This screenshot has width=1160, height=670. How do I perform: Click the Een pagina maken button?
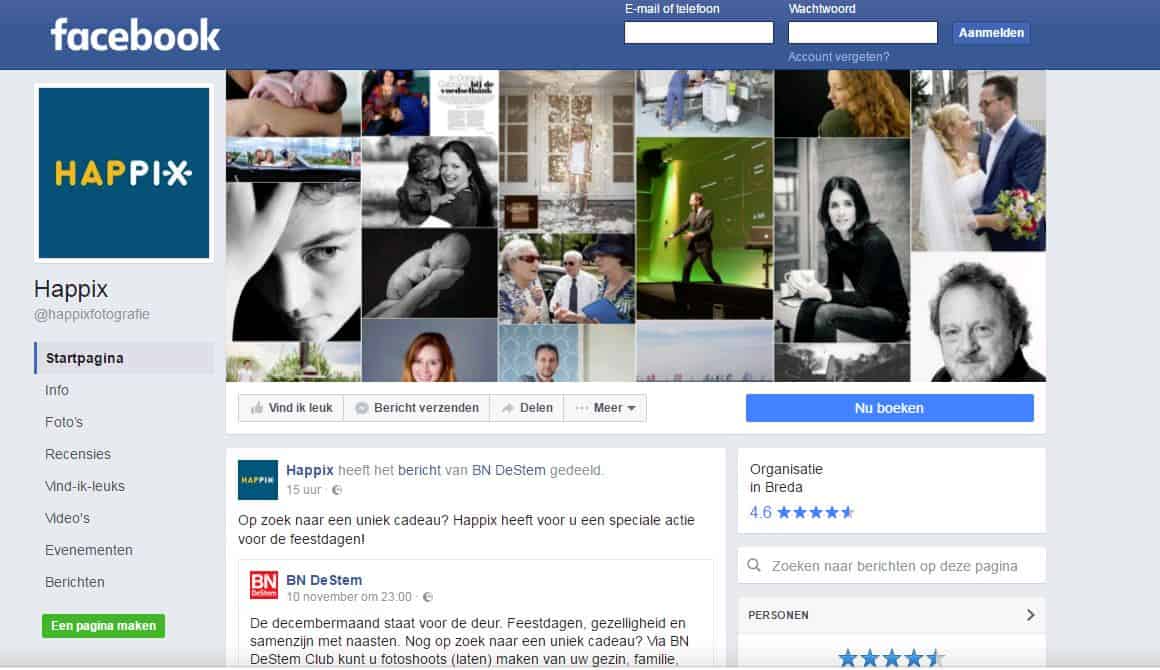pos(103,626)
